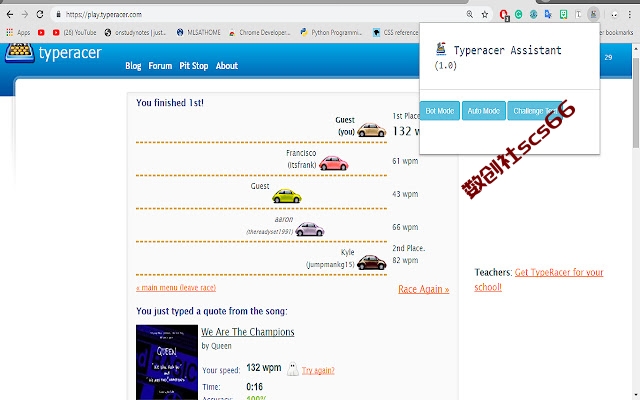640x400 pixels.
Task: Open the first red YouTube bookmark icon
Action: [x=41, y=32]
